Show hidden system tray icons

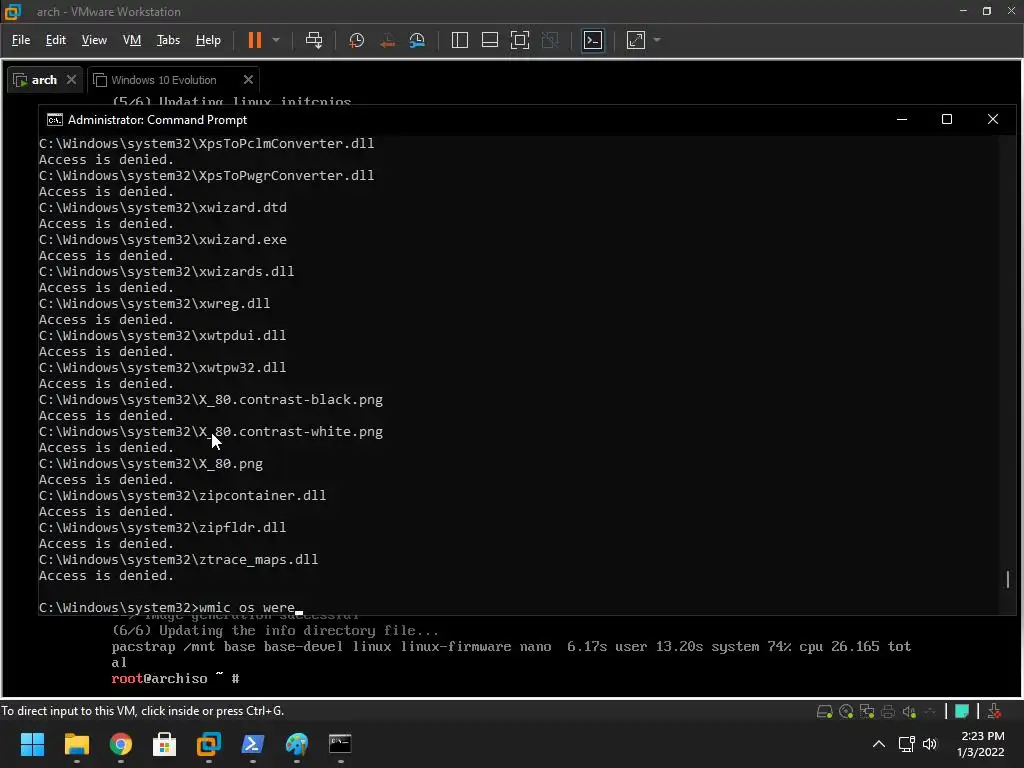(879, 744)
